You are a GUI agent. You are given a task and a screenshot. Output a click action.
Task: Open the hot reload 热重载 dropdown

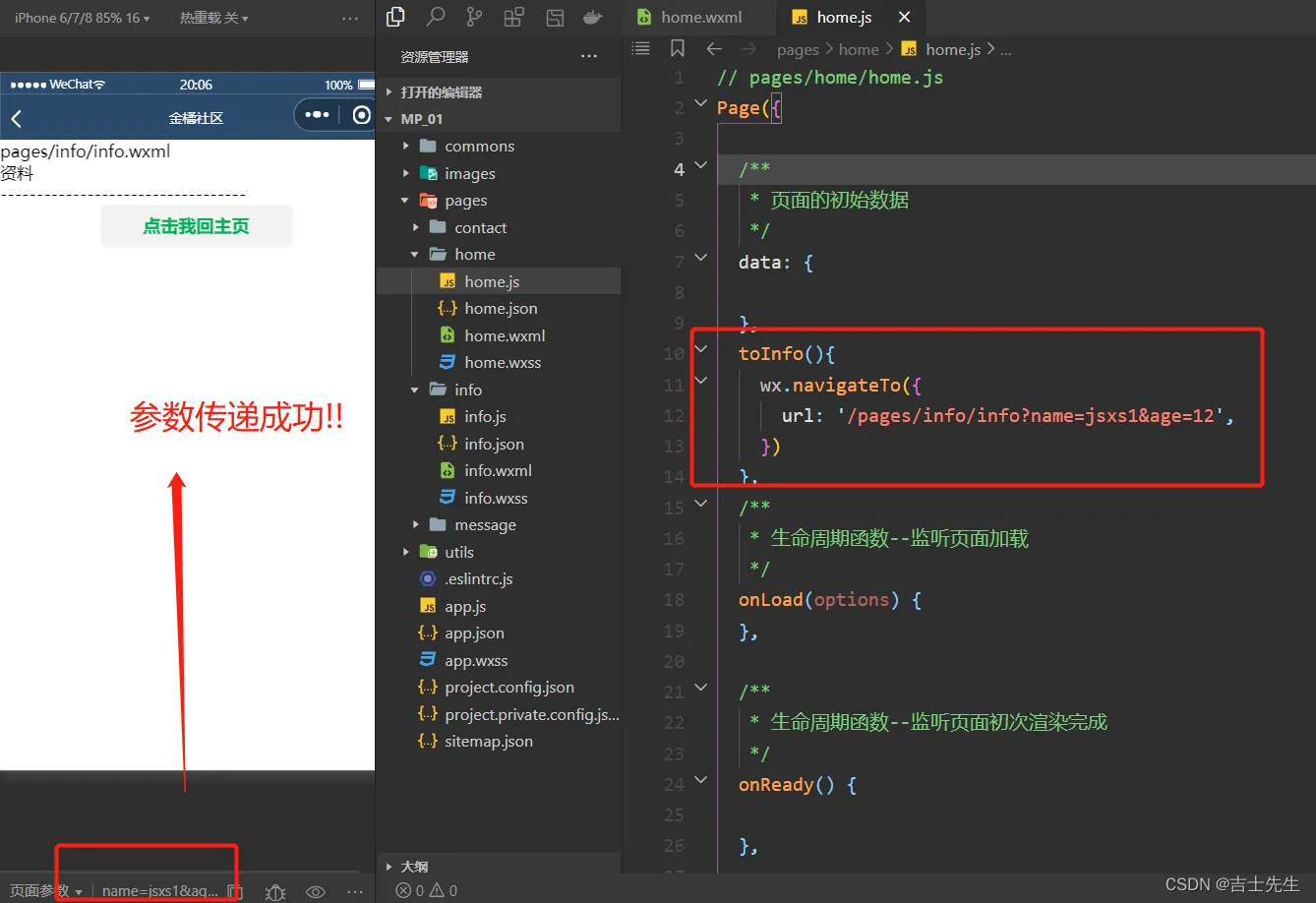click(213, 18)
